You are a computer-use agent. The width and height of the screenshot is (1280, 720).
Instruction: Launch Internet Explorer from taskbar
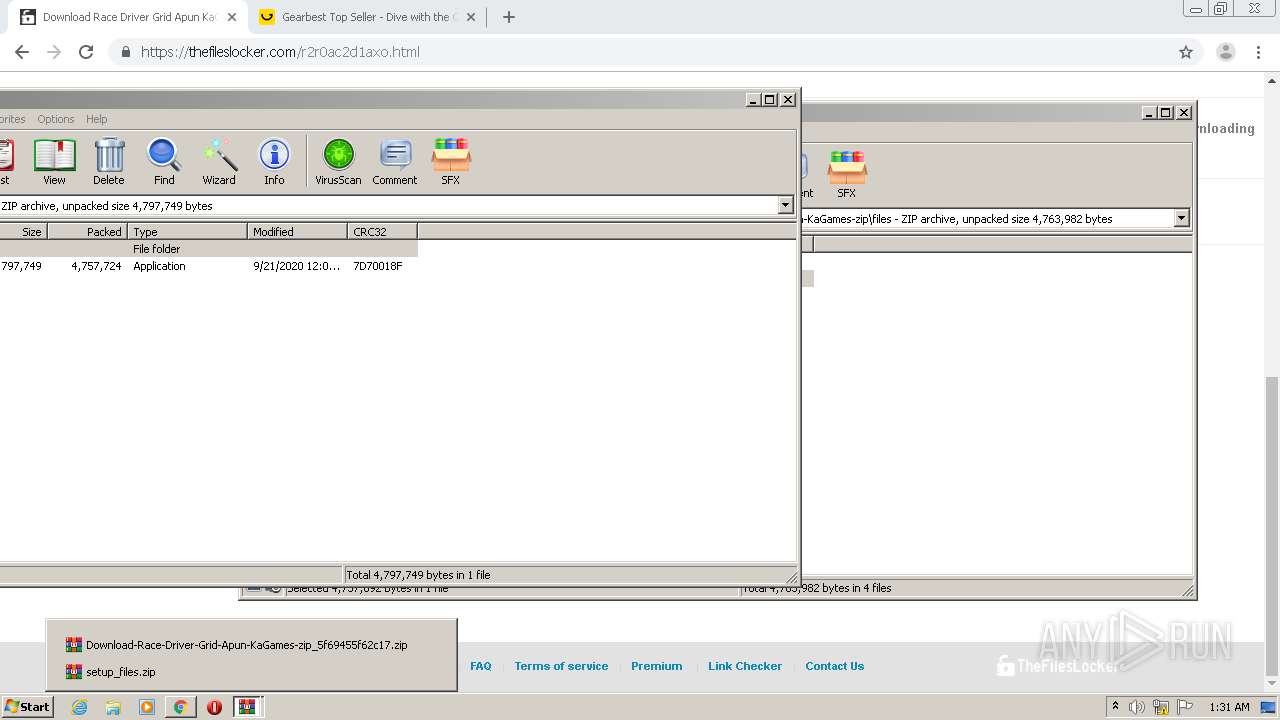click(x=79, y=707)
